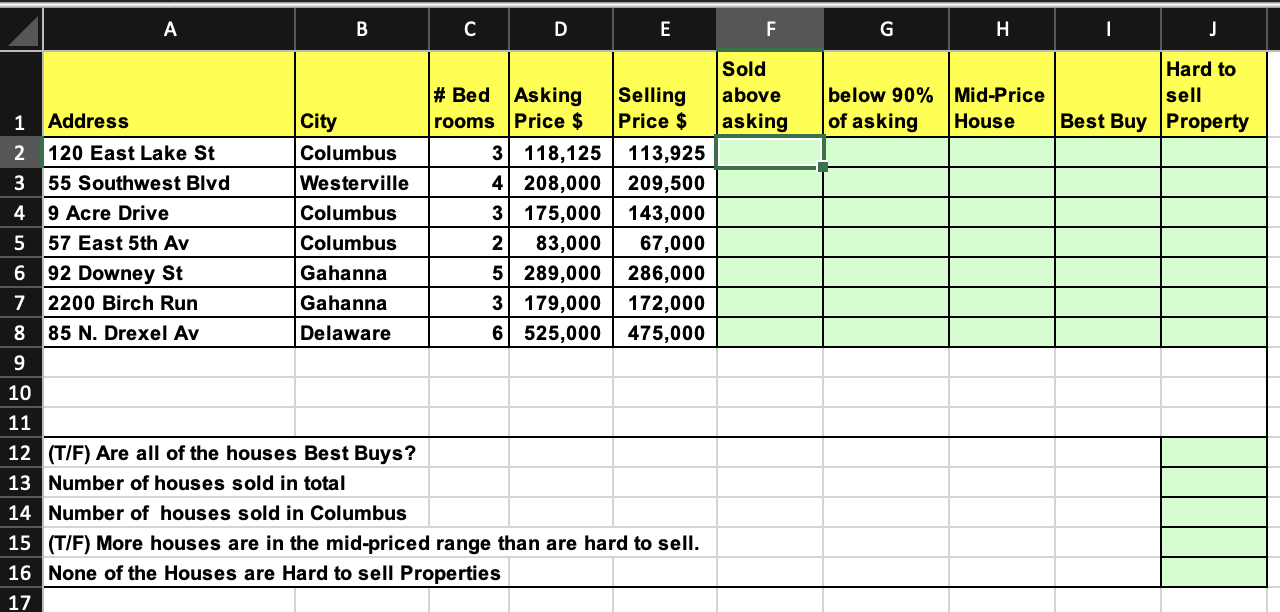Click row 12 header number
This screenshot has height=612, width=1280.
[x=20, y=453]
